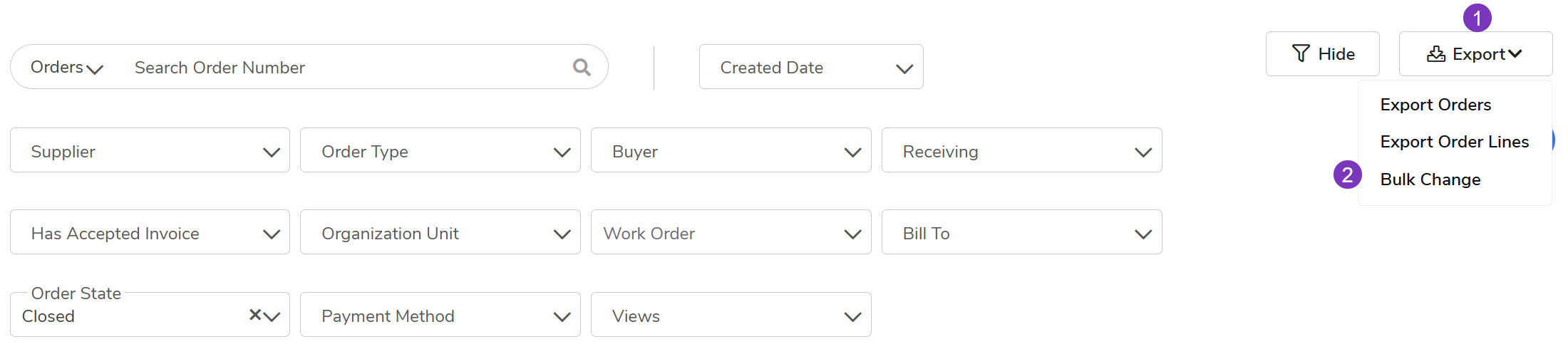Expand the Order Type filter
This screenshot has height=349, width=1568.
[x=440, y=151]
